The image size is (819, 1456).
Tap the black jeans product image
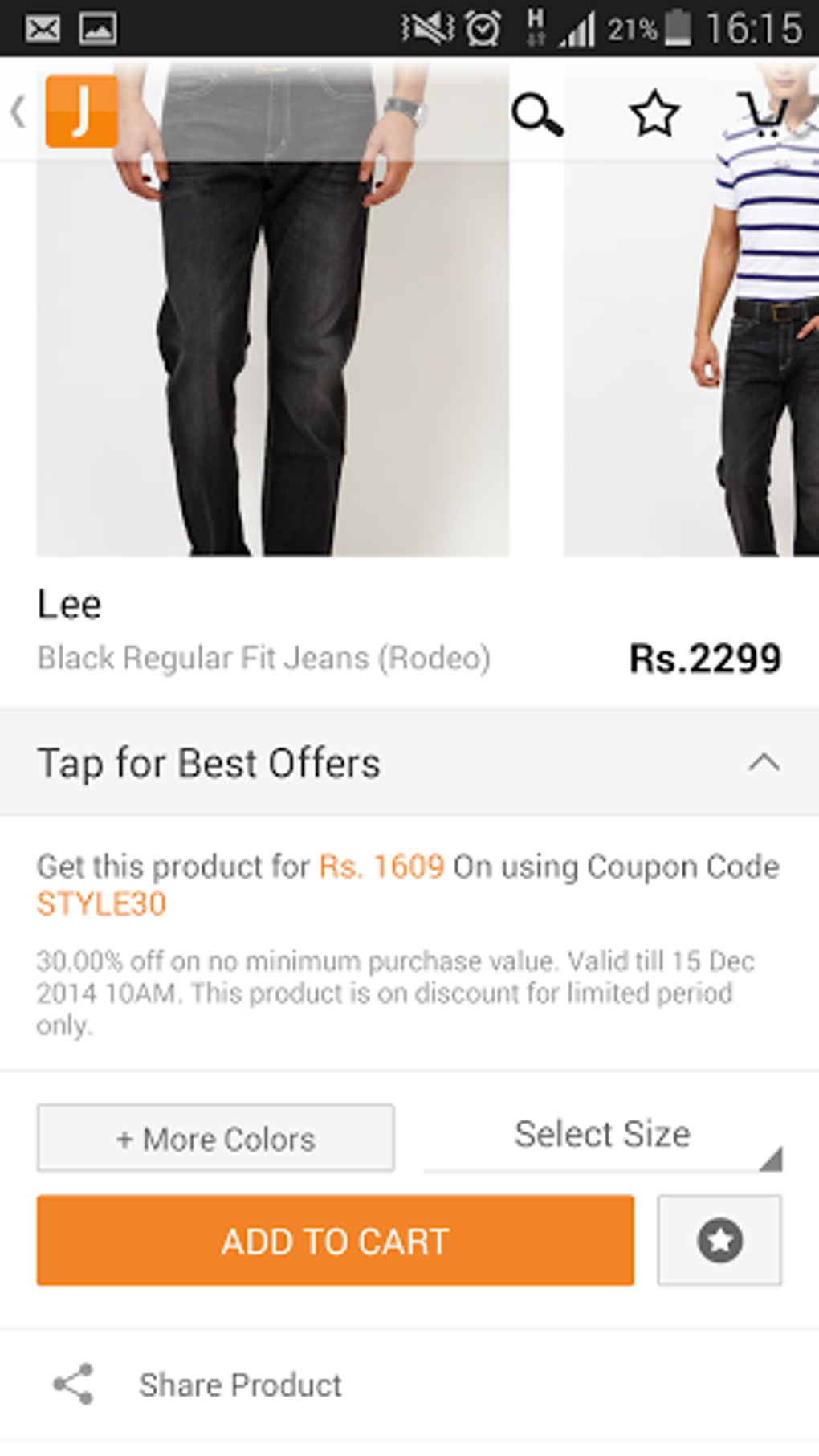coord(272,353)
